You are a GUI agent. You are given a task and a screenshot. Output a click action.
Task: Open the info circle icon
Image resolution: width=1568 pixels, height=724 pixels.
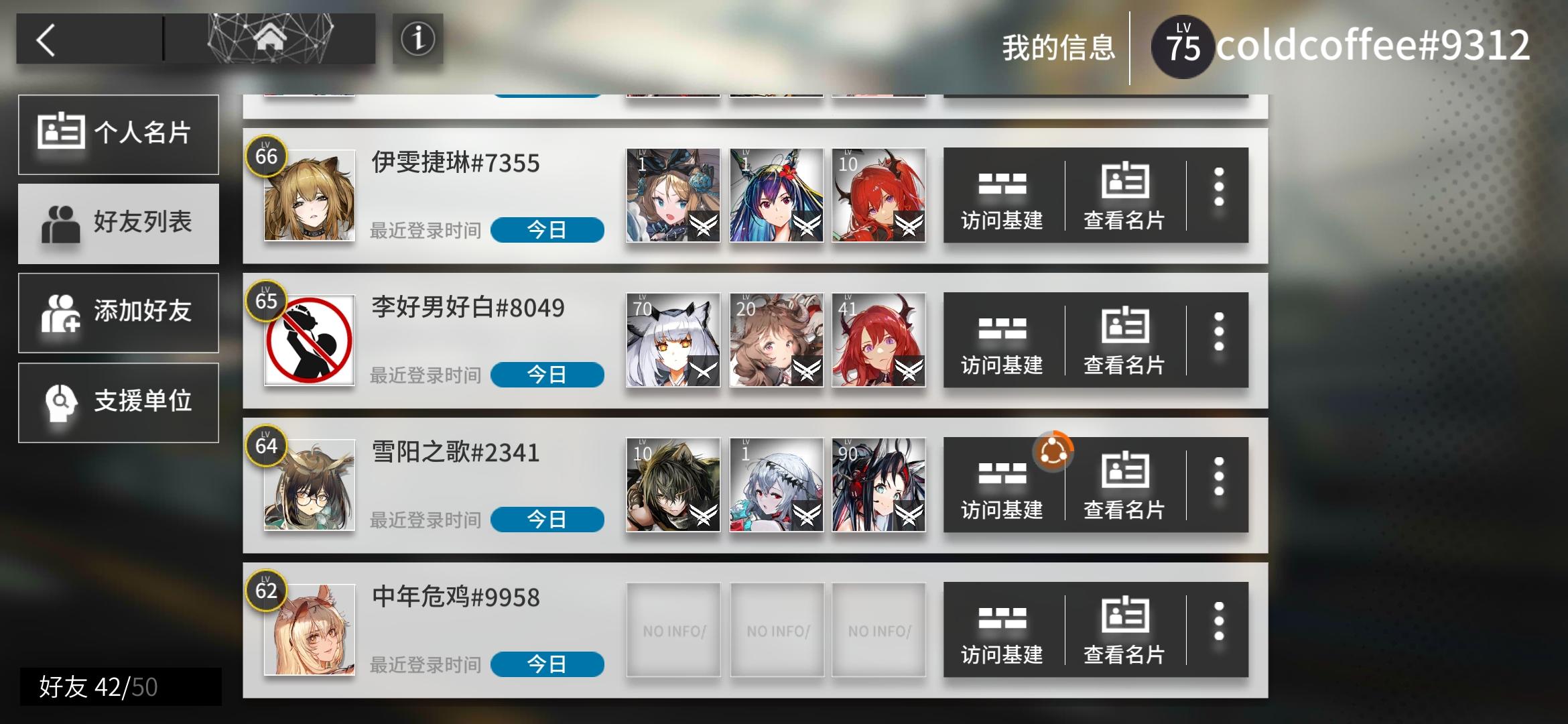417,39
